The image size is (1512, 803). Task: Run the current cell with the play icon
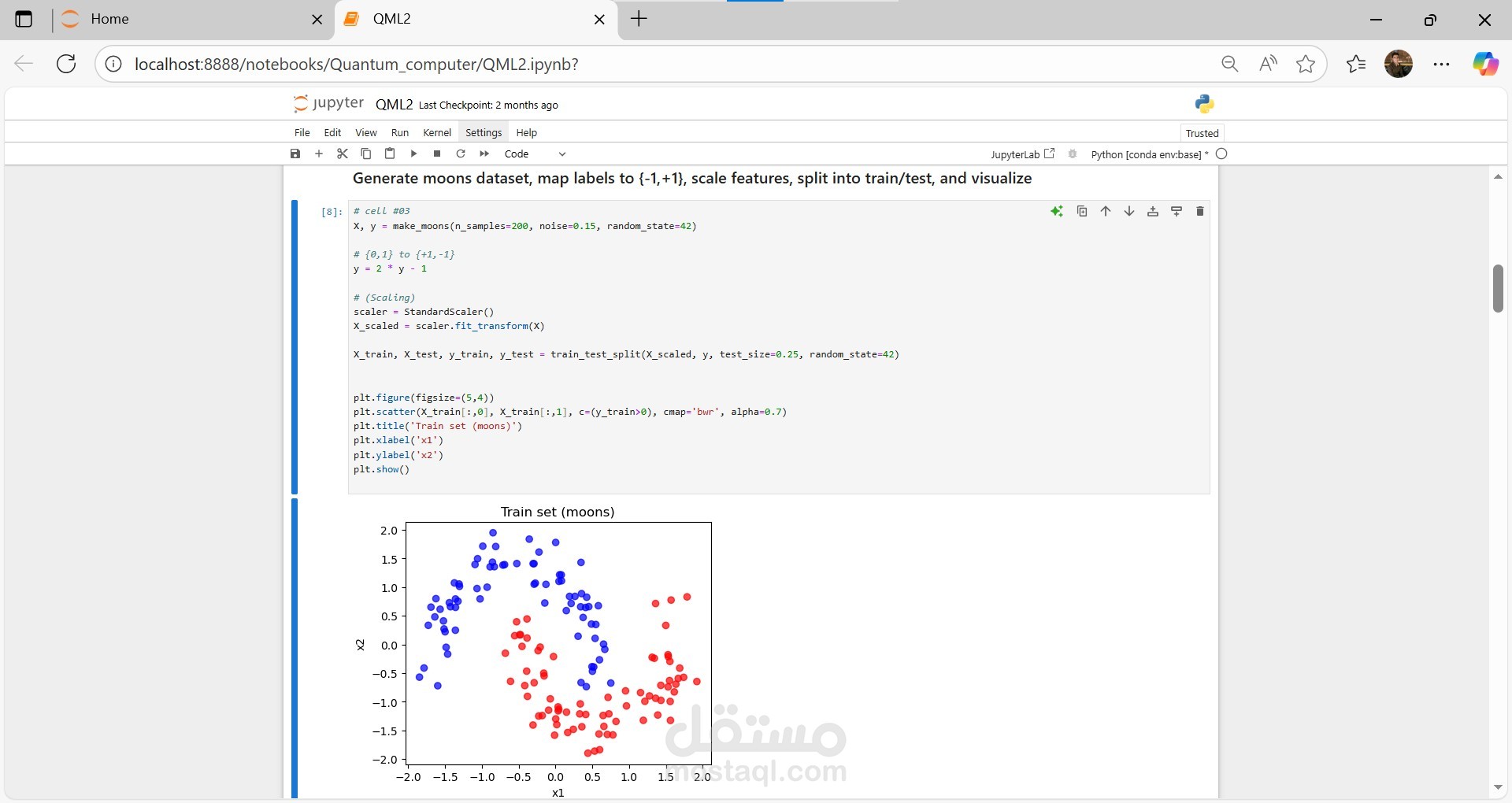413,154
